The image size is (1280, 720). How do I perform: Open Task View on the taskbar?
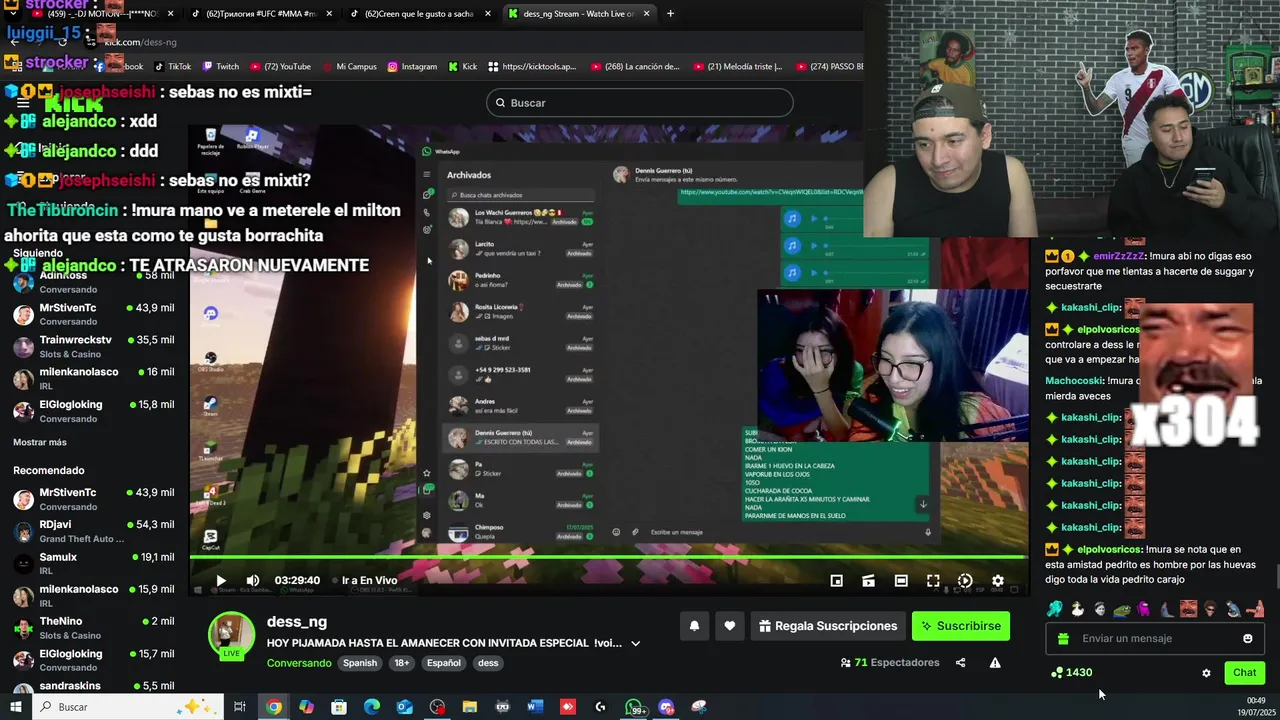(240, 707)
